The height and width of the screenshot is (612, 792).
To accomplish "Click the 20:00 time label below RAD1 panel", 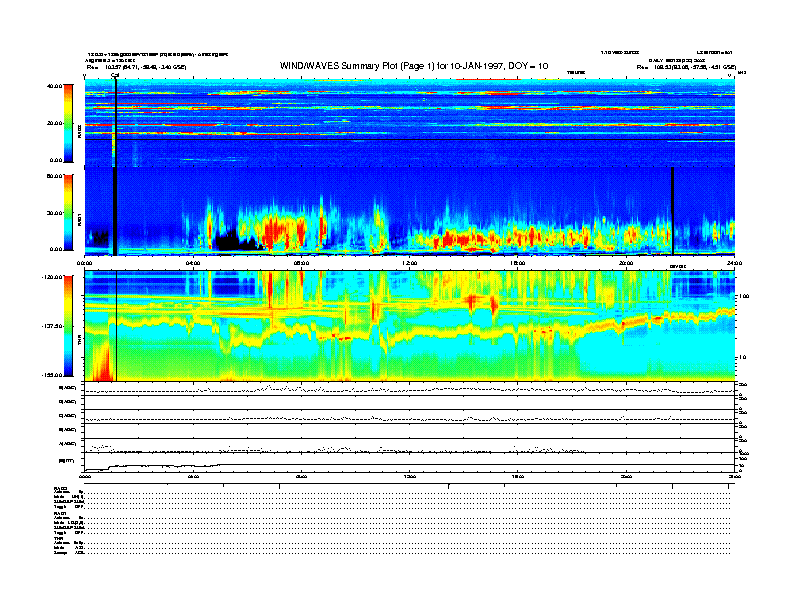I will (x=626, y=263).
